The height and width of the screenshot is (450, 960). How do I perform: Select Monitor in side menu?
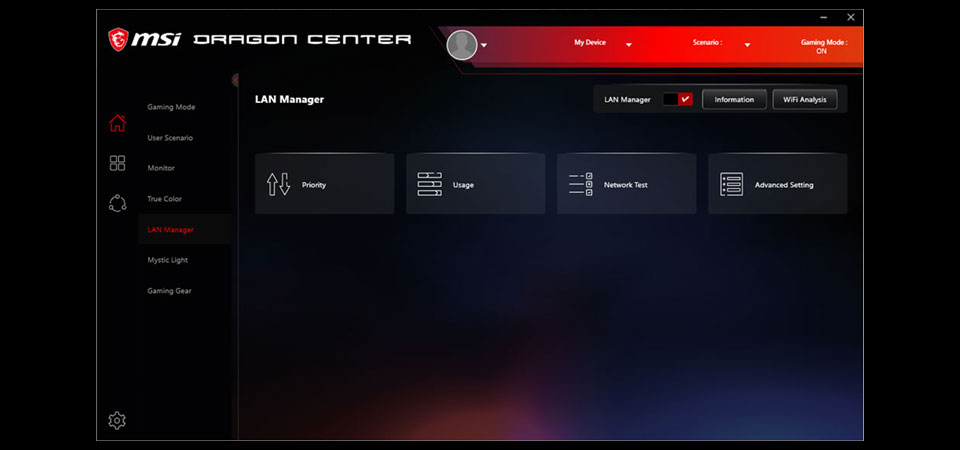click(x=161, y=168)
